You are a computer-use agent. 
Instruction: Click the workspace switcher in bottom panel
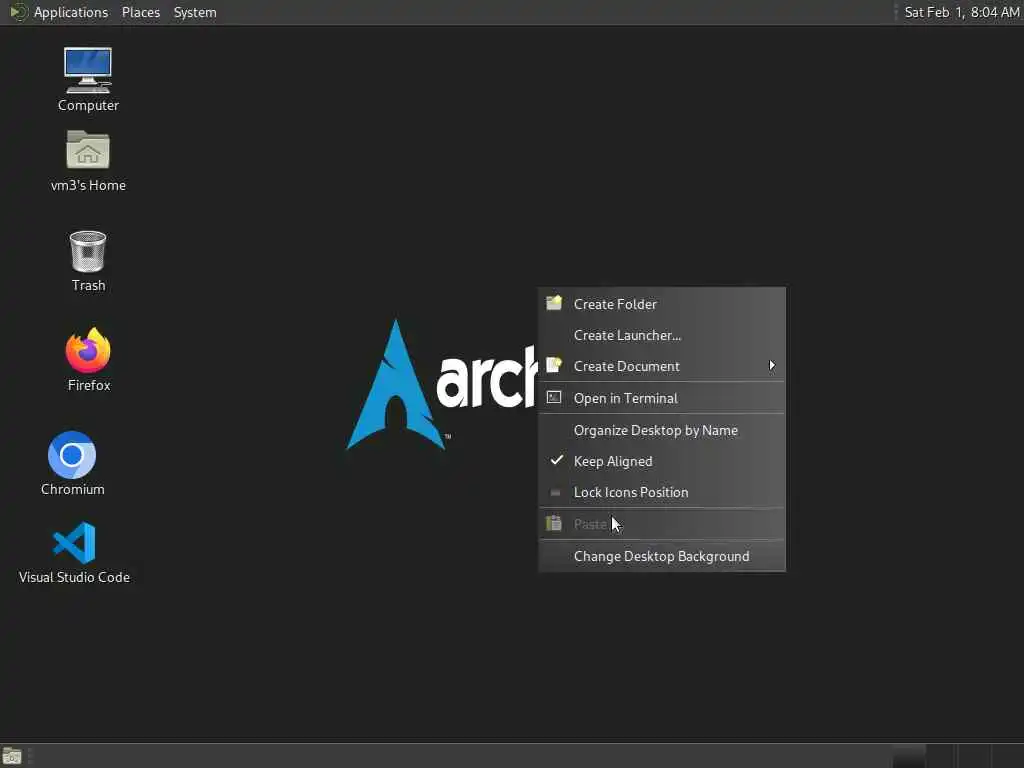[x=956, y=756]
